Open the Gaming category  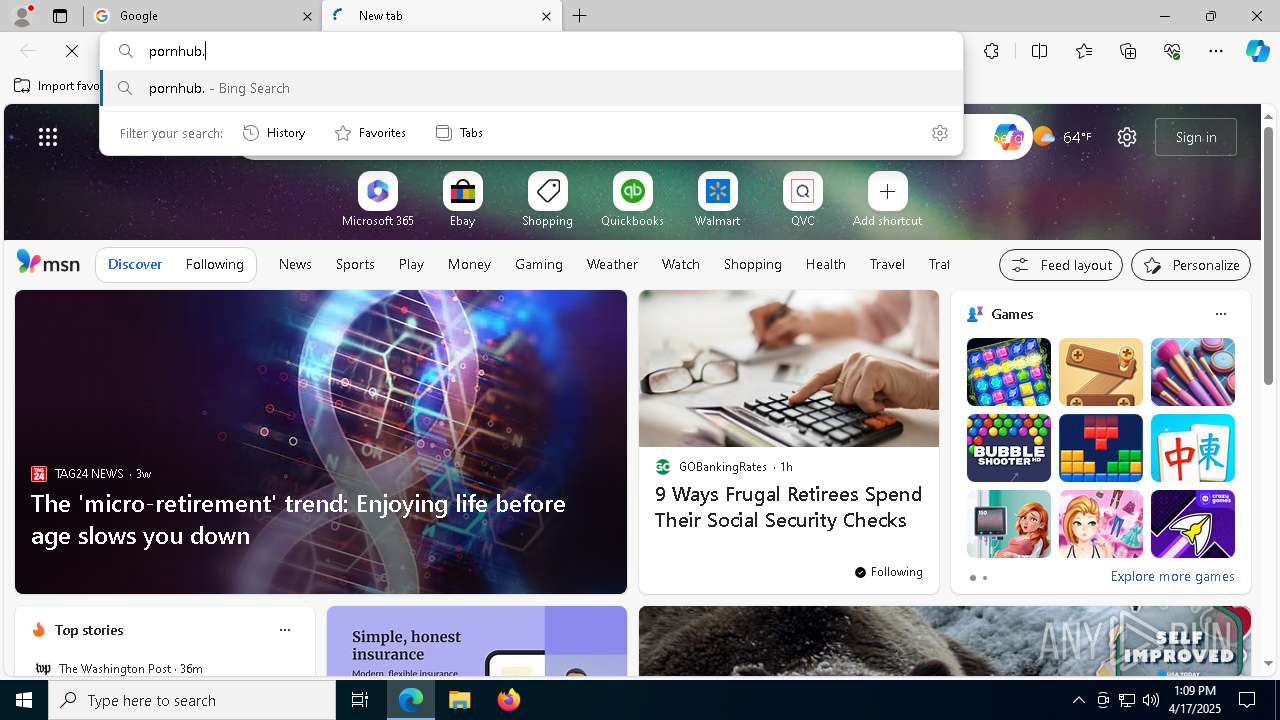pyautogui.click(x=539, y=264)
